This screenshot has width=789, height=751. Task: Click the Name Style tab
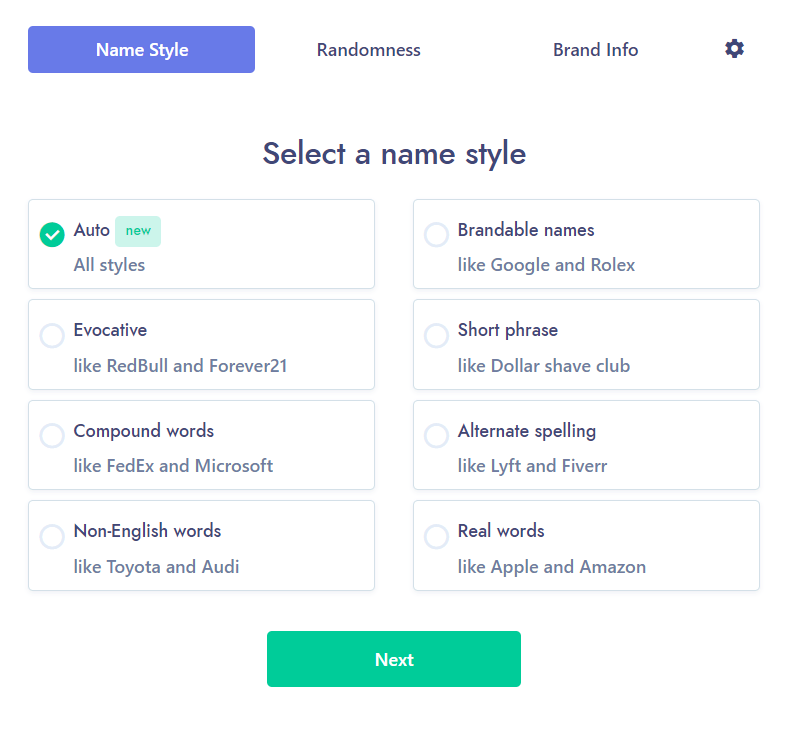[x=142, y=50]
